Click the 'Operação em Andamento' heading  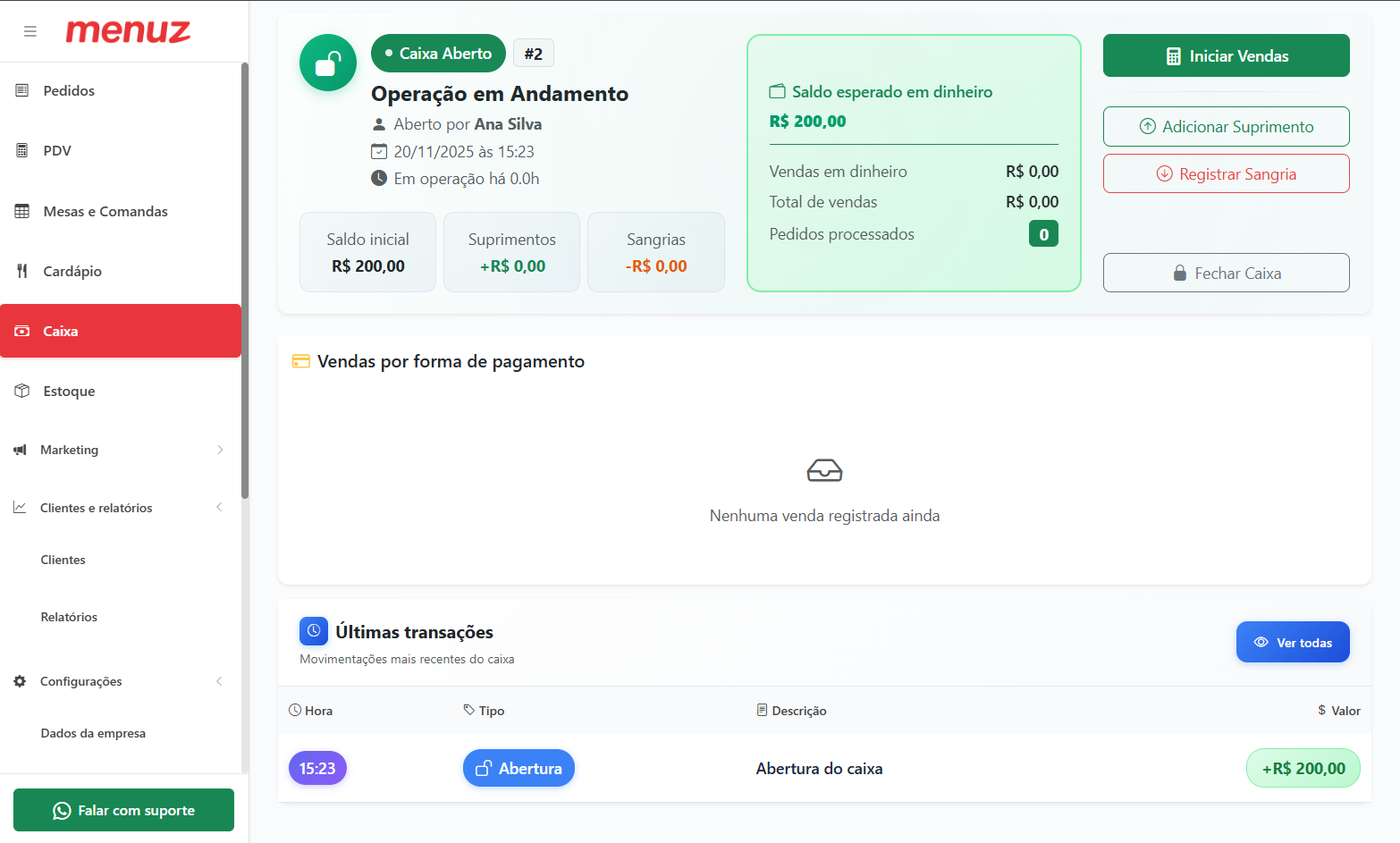(x=500, y=94)
